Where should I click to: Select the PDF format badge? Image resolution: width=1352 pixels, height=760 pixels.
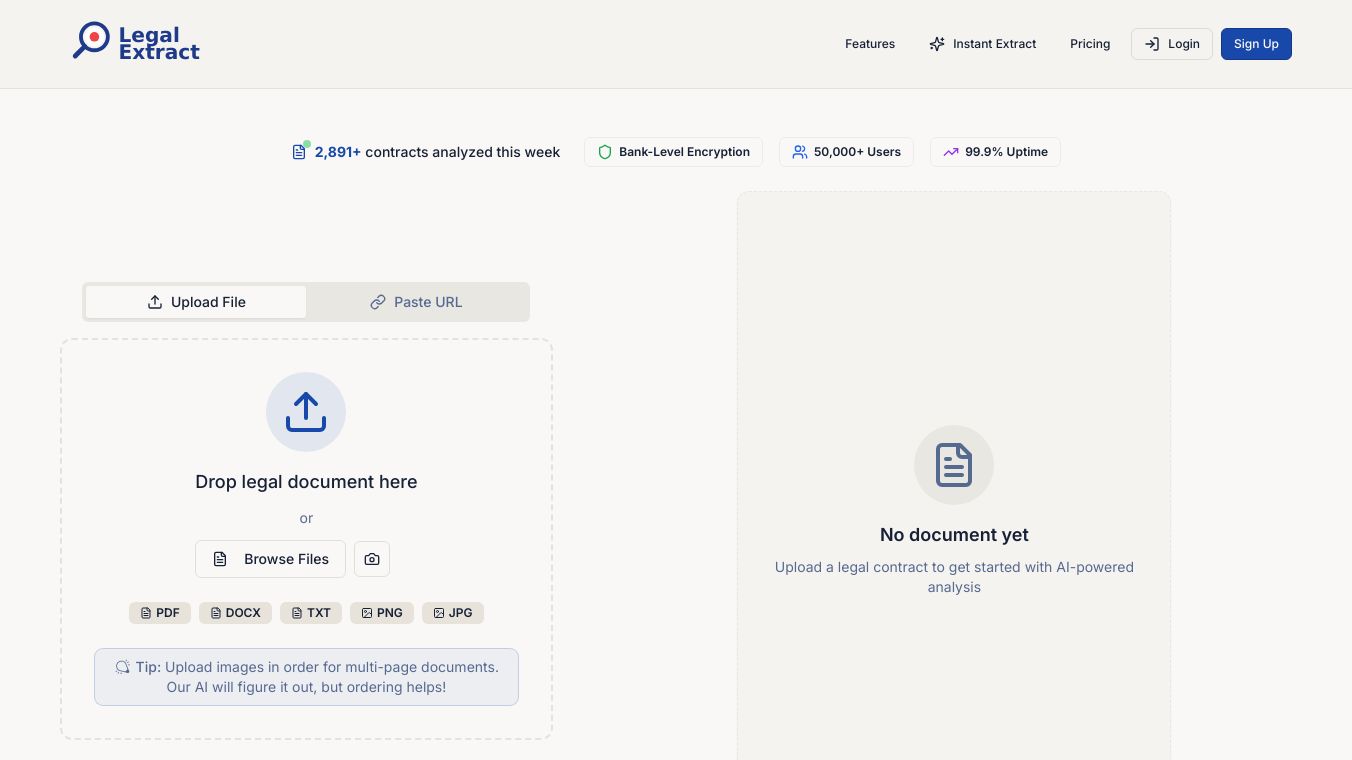[160, 613]
